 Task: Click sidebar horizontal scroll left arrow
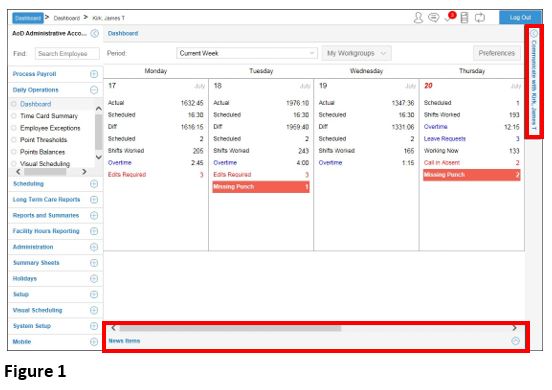coord(18,172)
